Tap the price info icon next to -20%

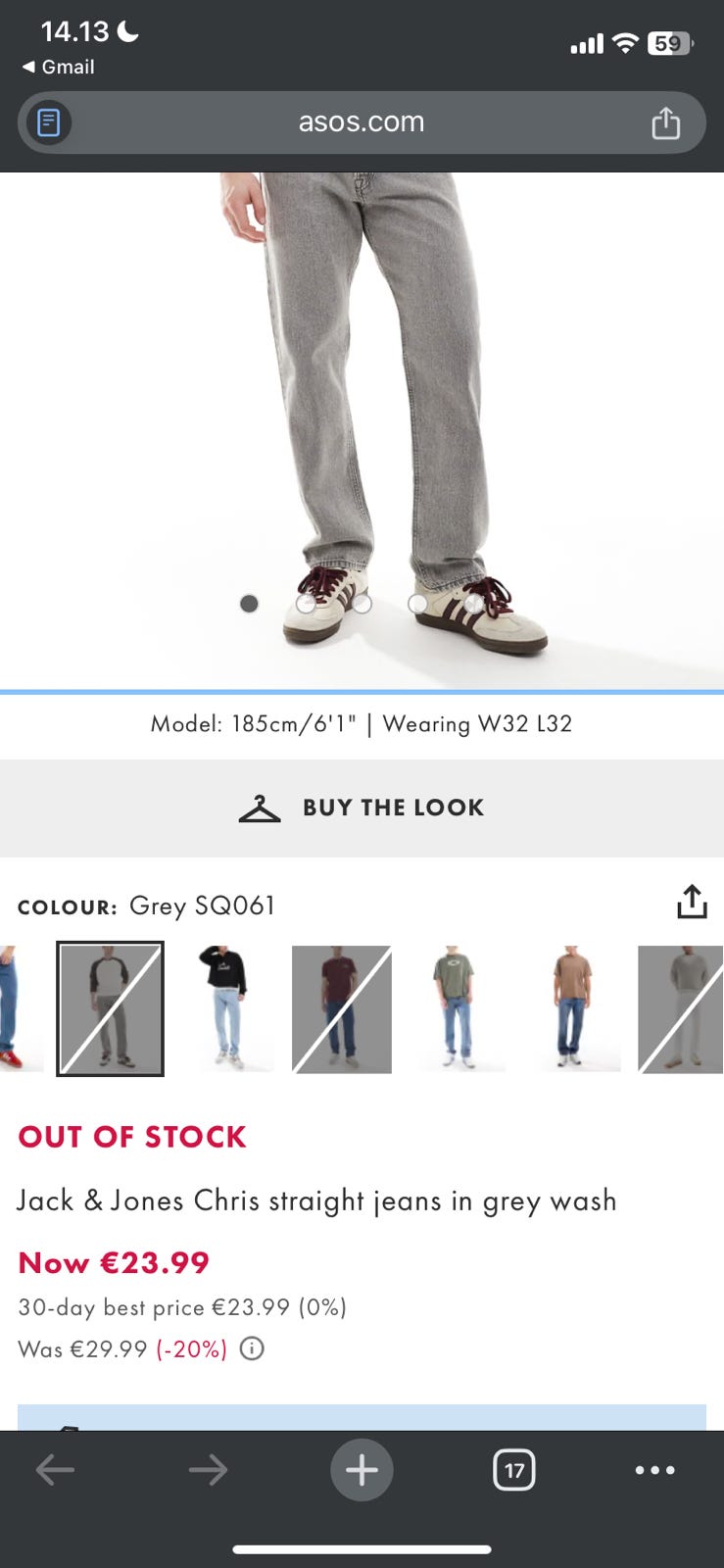252,1349
